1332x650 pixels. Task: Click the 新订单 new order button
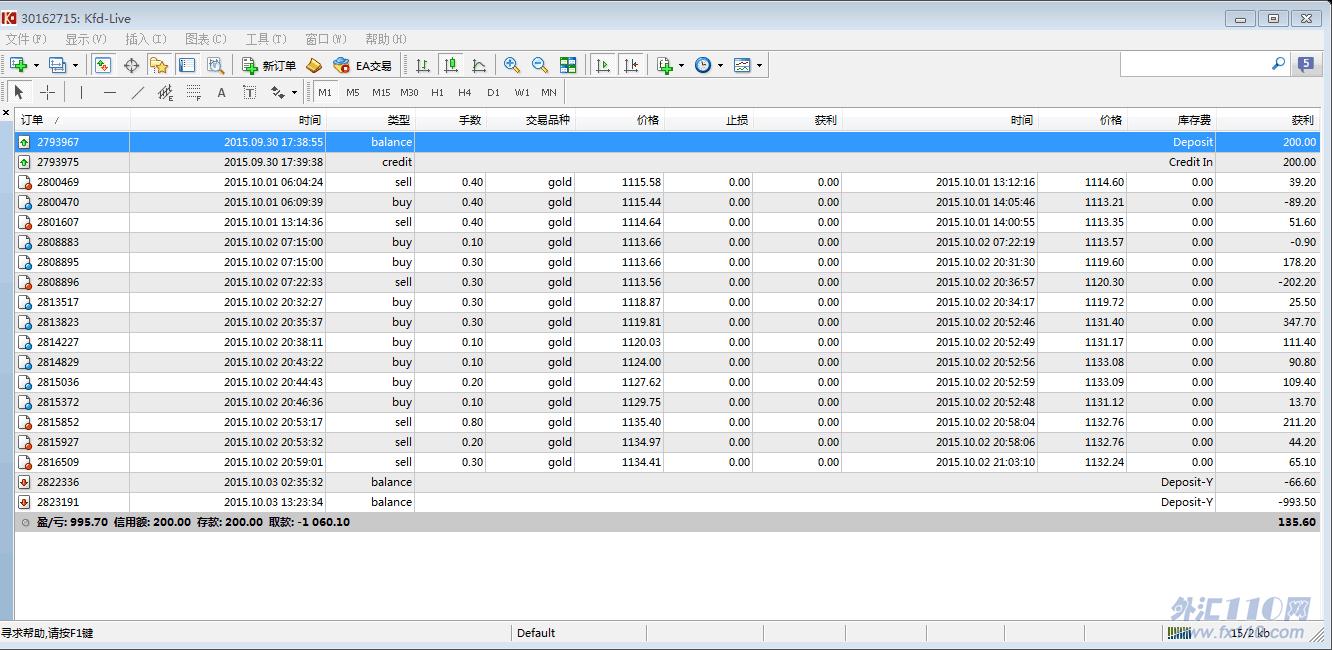269,65
